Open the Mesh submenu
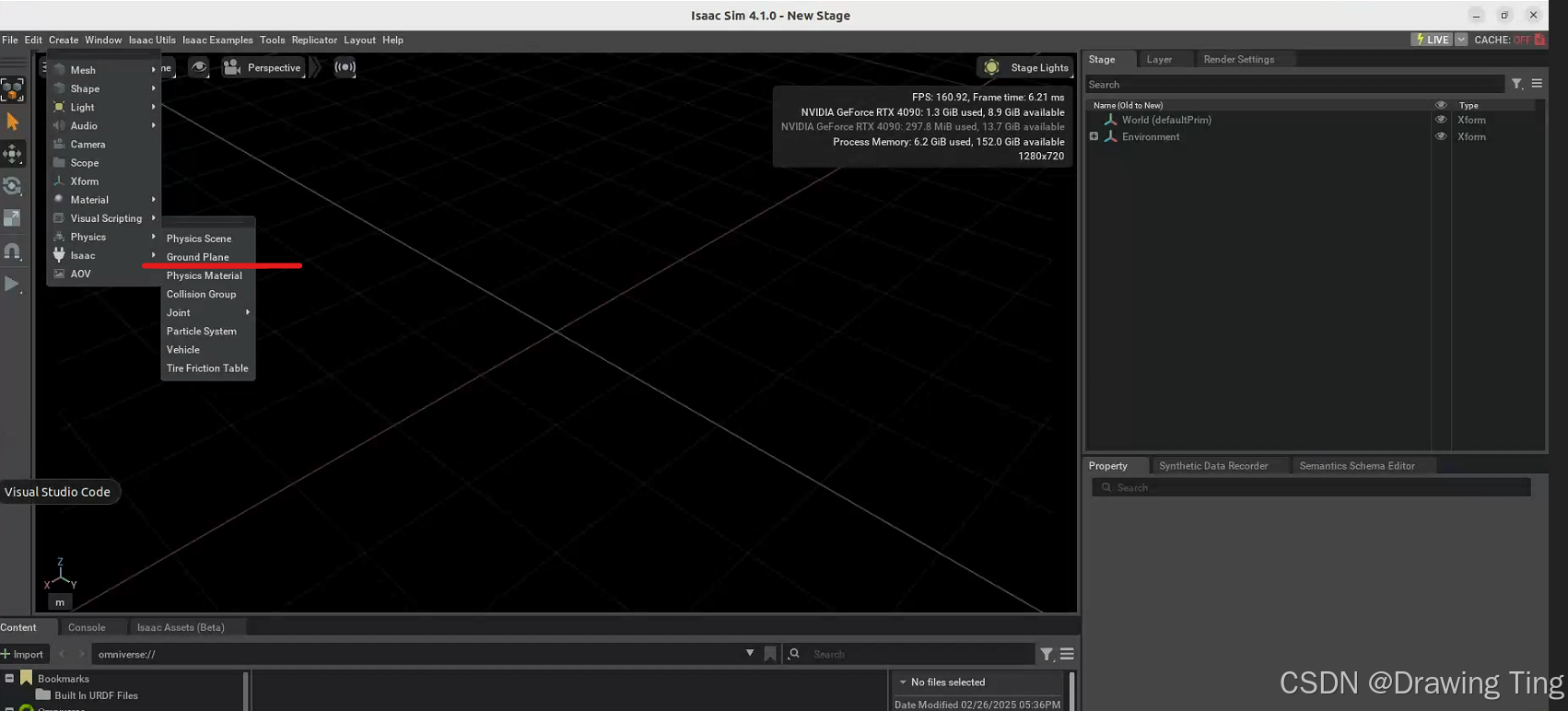Screen dimensions: 1568x711 104,70
